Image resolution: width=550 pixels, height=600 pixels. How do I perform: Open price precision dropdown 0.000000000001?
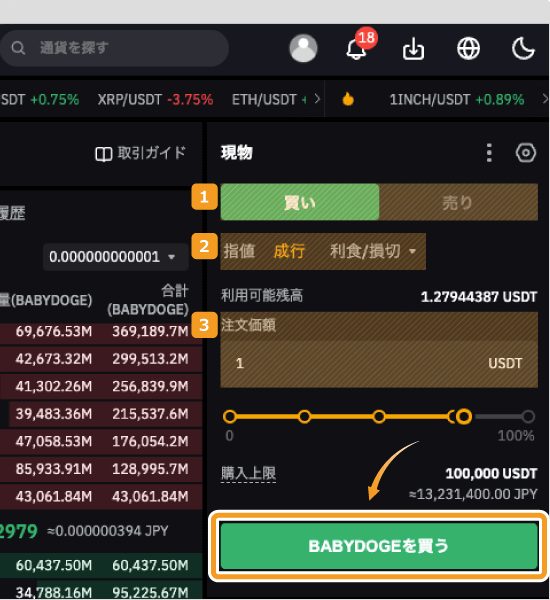coord(116,257)
